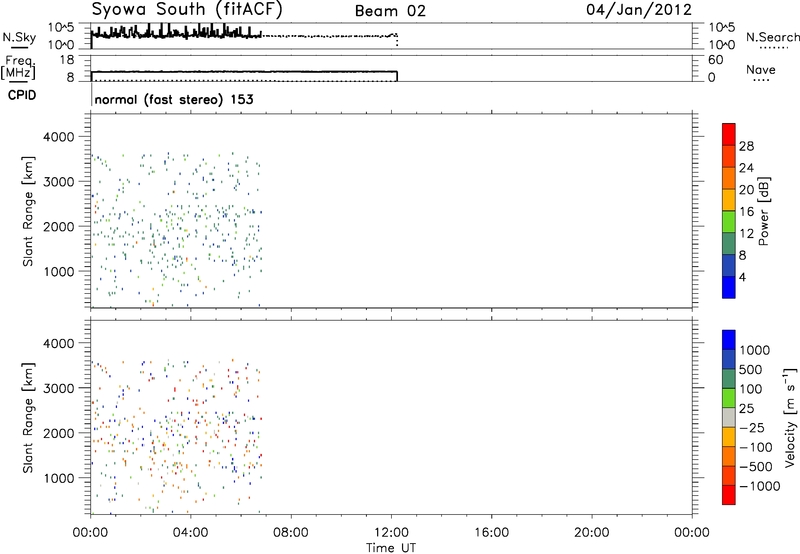Click the date '04/Jan/2012'
The width and height of the screenshot is (800, 554).
coord(639,10)
